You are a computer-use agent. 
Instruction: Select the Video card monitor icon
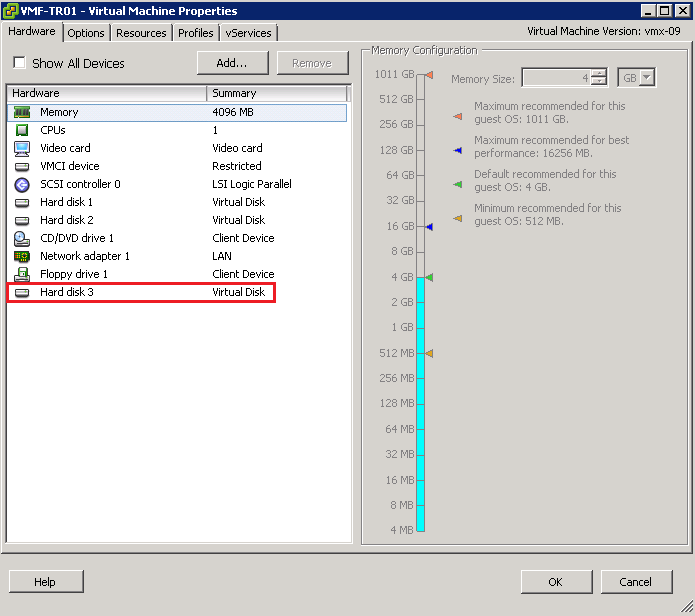coord(22,149)
